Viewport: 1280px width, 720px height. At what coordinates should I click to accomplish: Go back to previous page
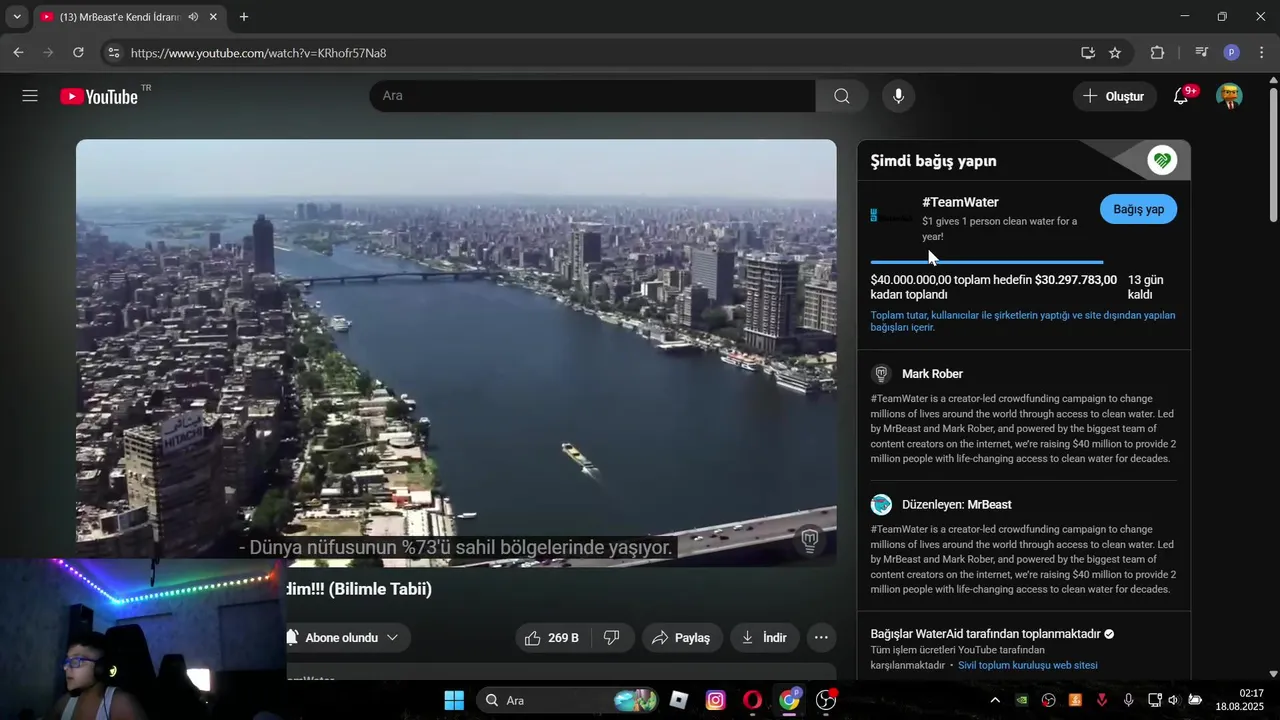[18, 53]
